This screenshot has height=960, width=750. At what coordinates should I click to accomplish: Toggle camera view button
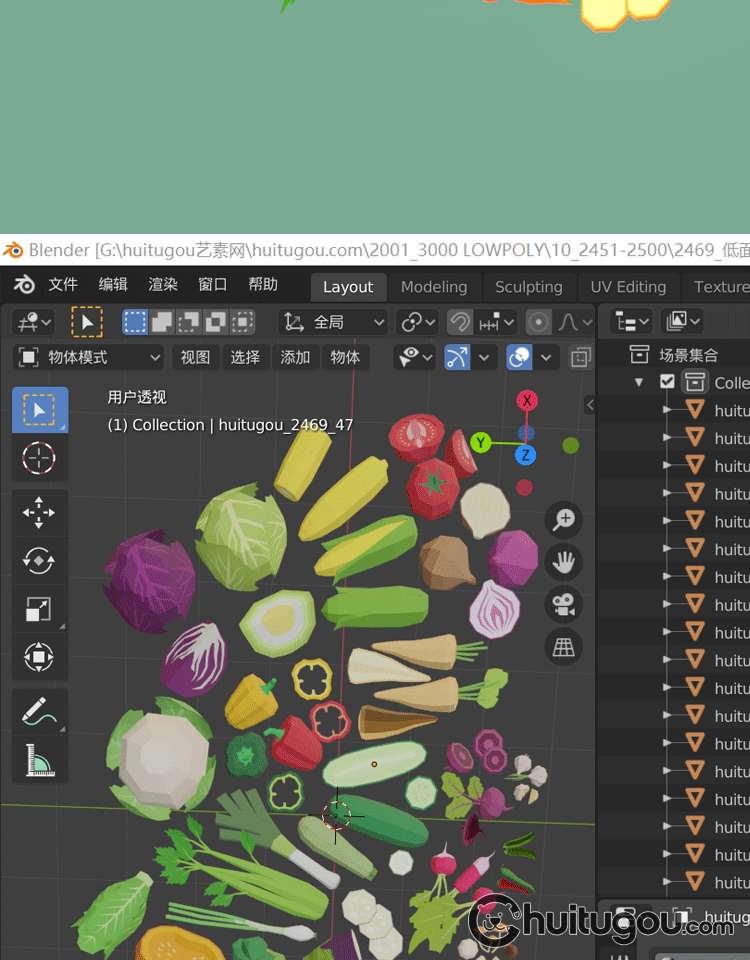click(x=564, y=604)
